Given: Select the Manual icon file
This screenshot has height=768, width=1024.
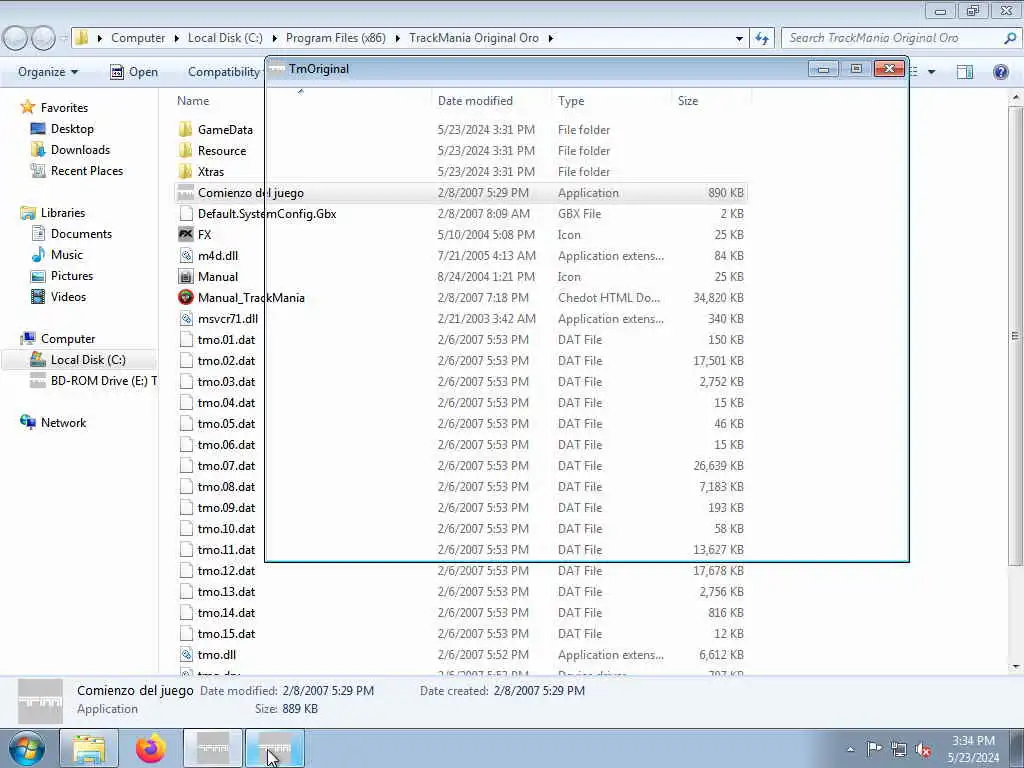Looking at the screenshot, I should coord(186,276).
